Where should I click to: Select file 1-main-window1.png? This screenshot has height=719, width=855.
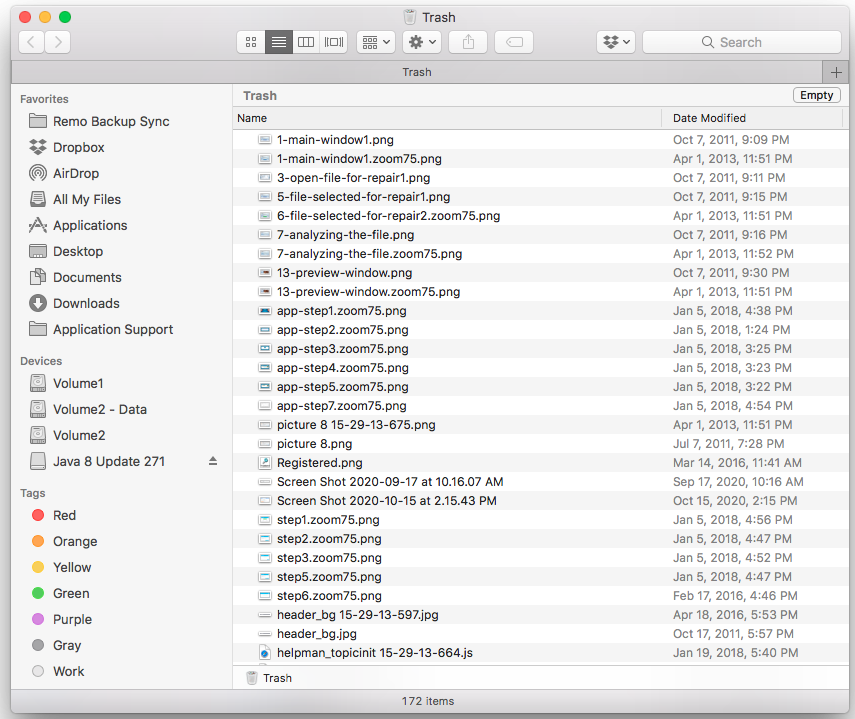pos(540,140)
